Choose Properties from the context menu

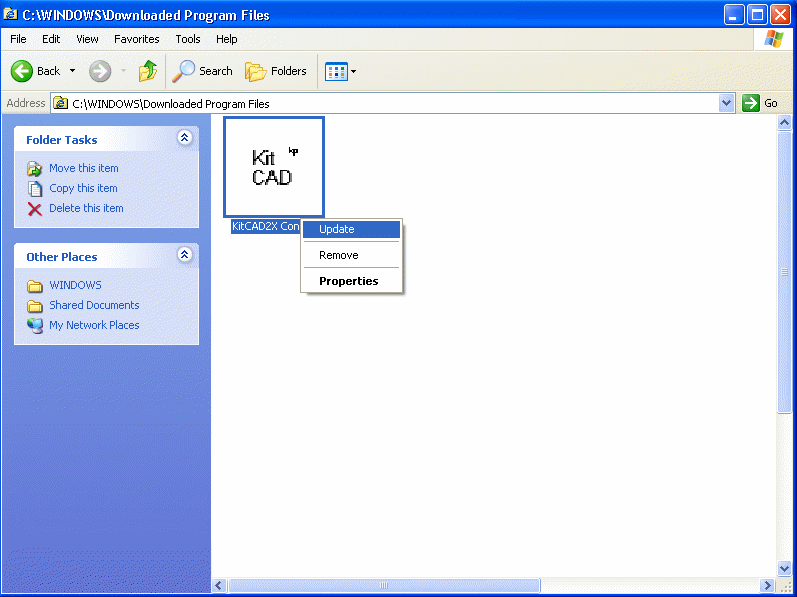pos(351,281)
